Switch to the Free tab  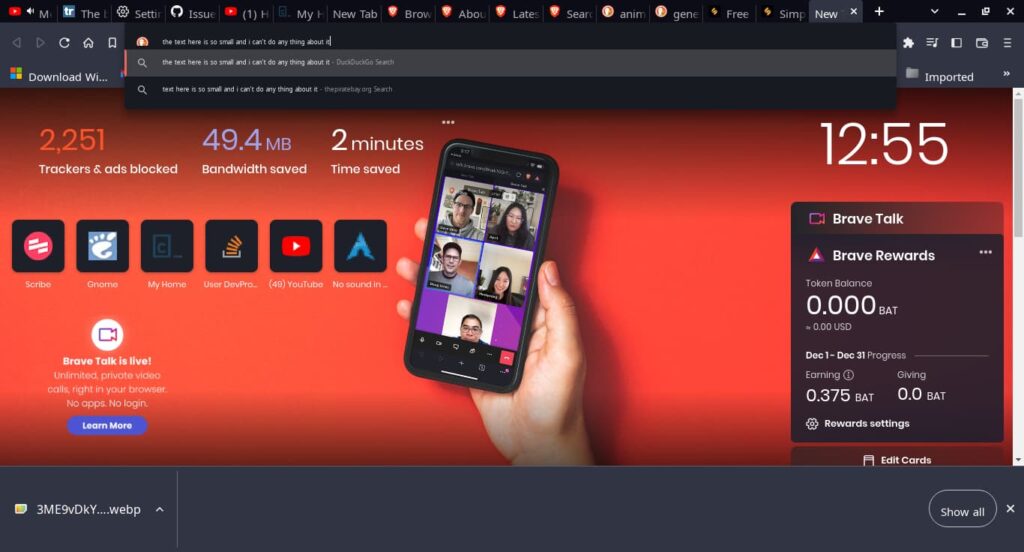click(729, 12)
